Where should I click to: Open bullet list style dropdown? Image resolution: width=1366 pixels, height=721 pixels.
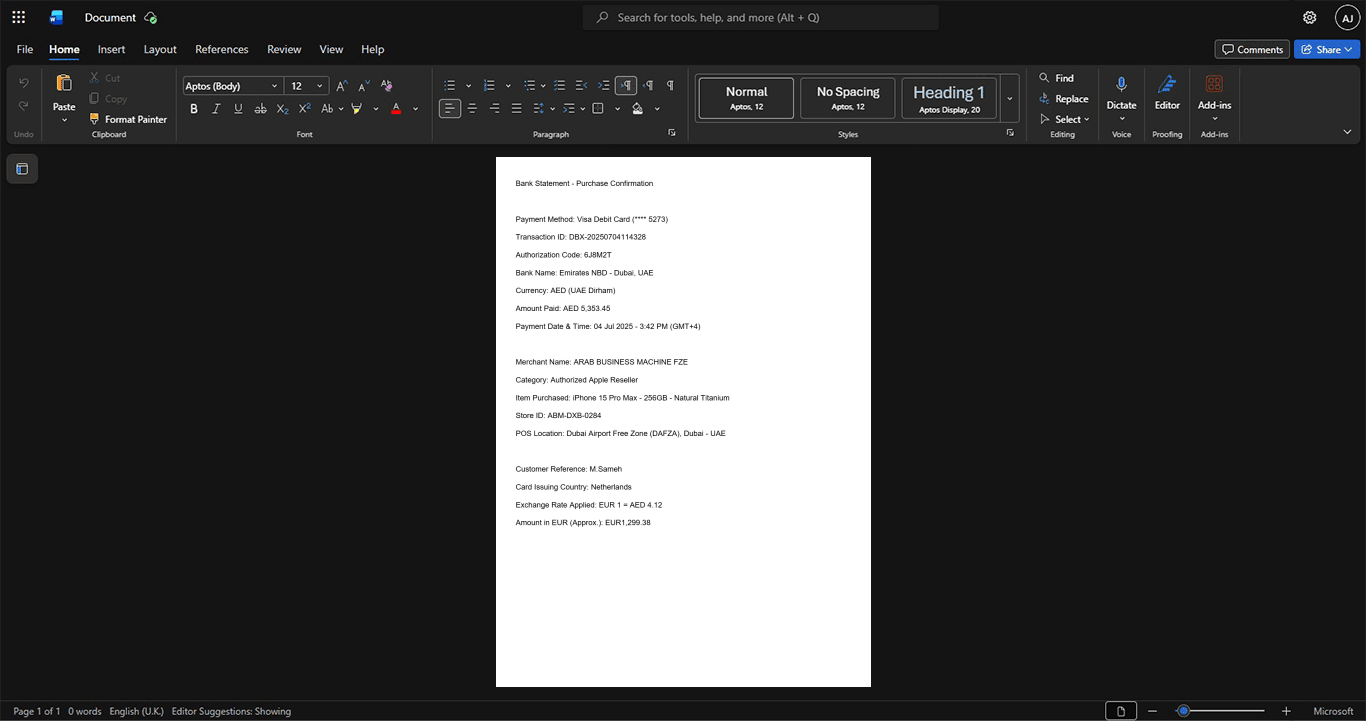click(468, 86)
